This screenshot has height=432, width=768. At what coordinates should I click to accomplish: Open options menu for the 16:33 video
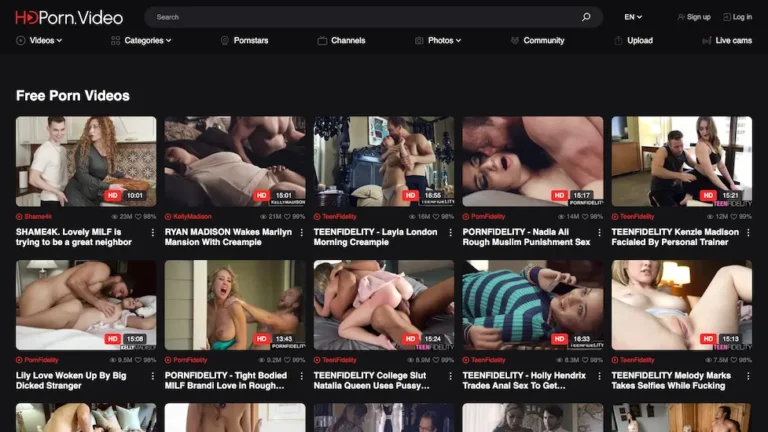pyautogui.click(x=600, y=376)
